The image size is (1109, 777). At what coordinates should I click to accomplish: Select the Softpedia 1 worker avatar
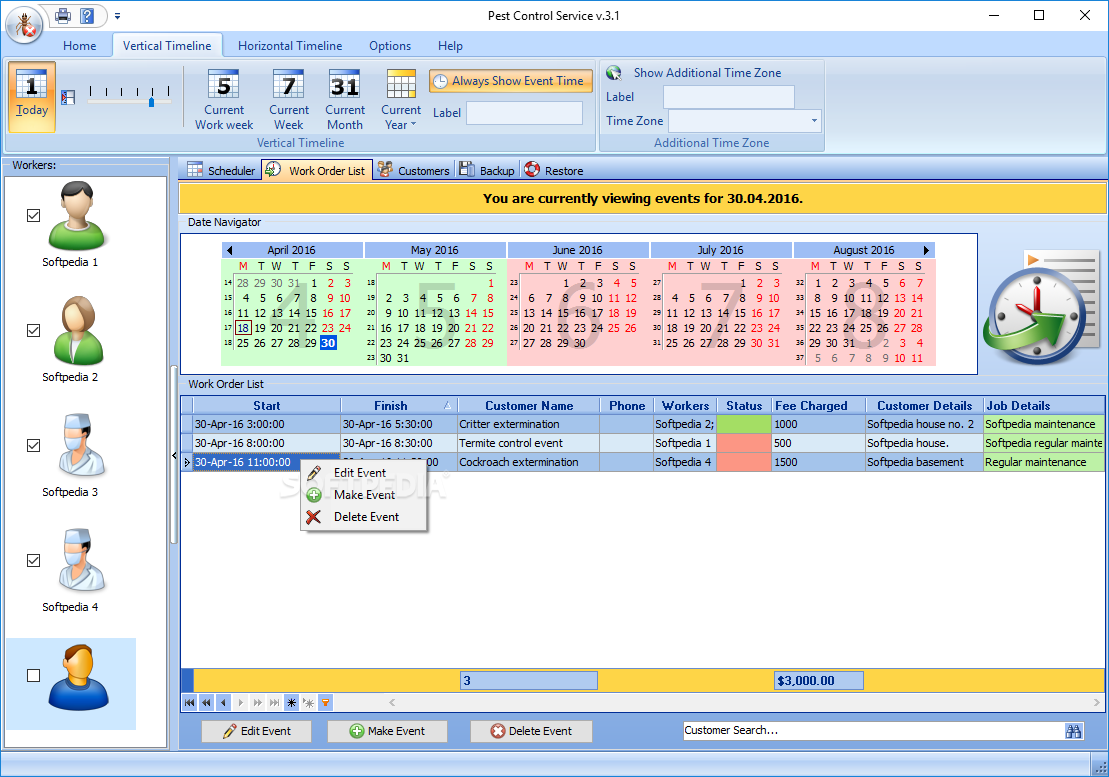pyautogui.click(x=76, y=216)
